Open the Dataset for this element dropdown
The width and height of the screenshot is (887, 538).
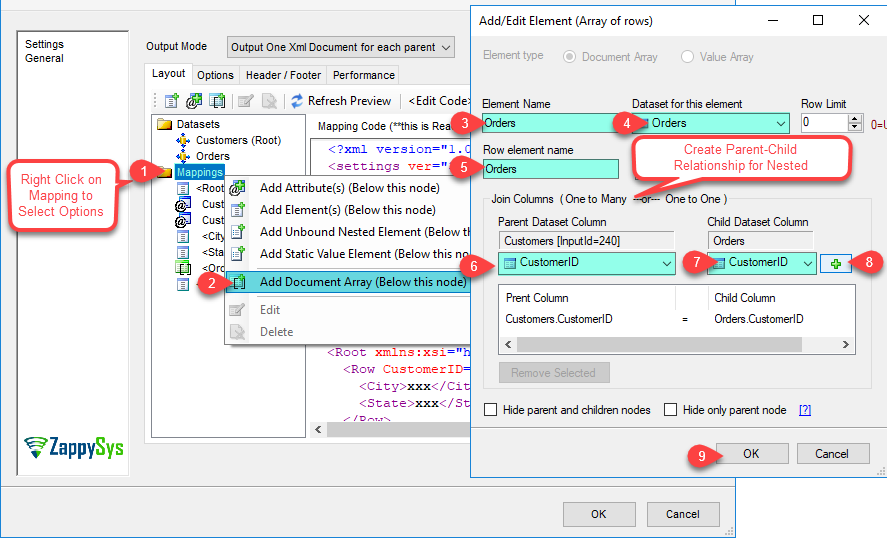click(x=781, y=123)
